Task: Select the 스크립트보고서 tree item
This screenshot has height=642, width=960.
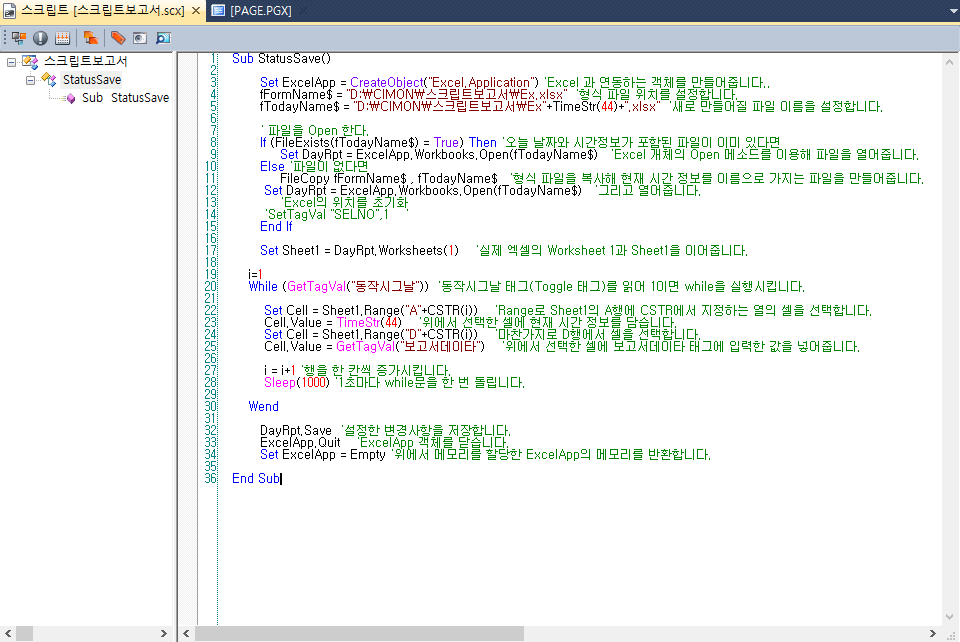Action: (86, 61)
